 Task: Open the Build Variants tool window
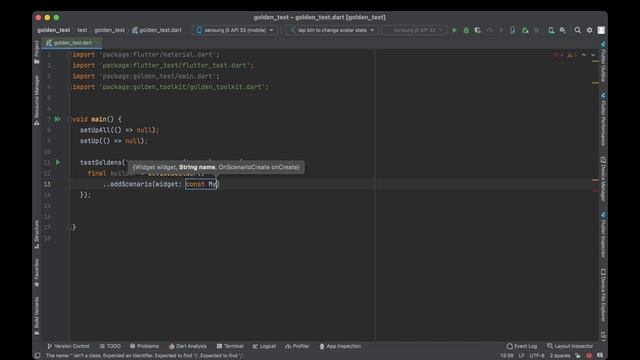point(37,316)
